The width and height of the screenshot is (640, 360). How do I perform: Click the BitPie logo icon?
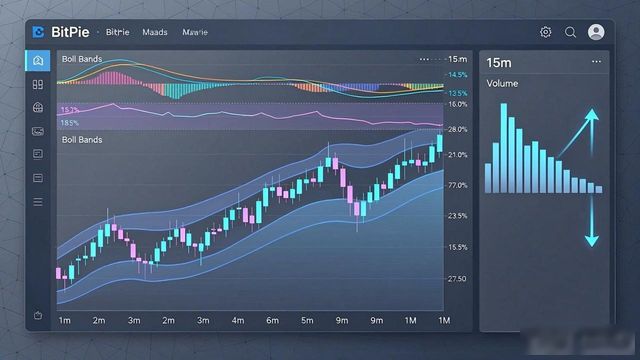[x=38, y=32]
